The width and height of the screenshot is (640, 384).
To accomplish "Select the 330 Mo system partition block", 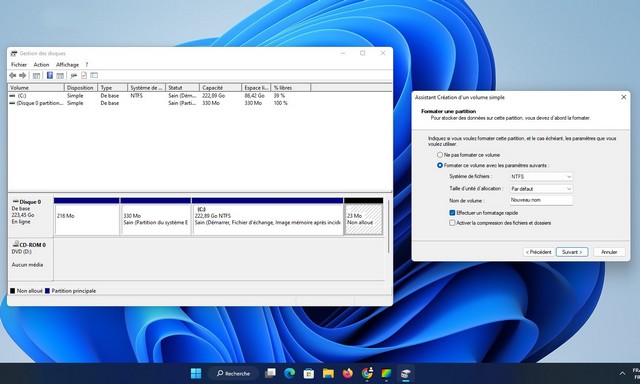I will point(156,217).
